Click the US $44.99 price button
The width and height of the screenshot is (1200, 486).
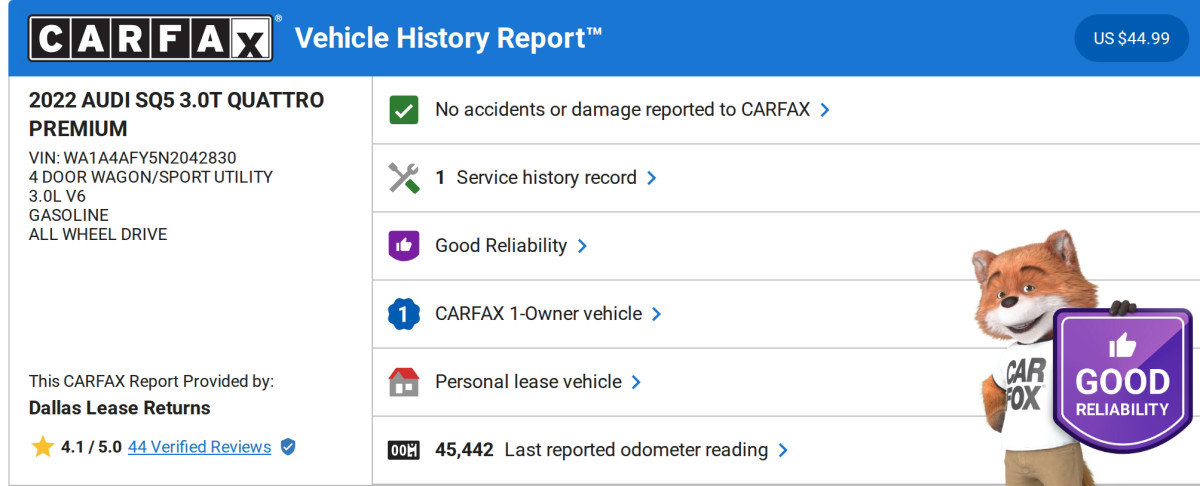[1131, 38]
